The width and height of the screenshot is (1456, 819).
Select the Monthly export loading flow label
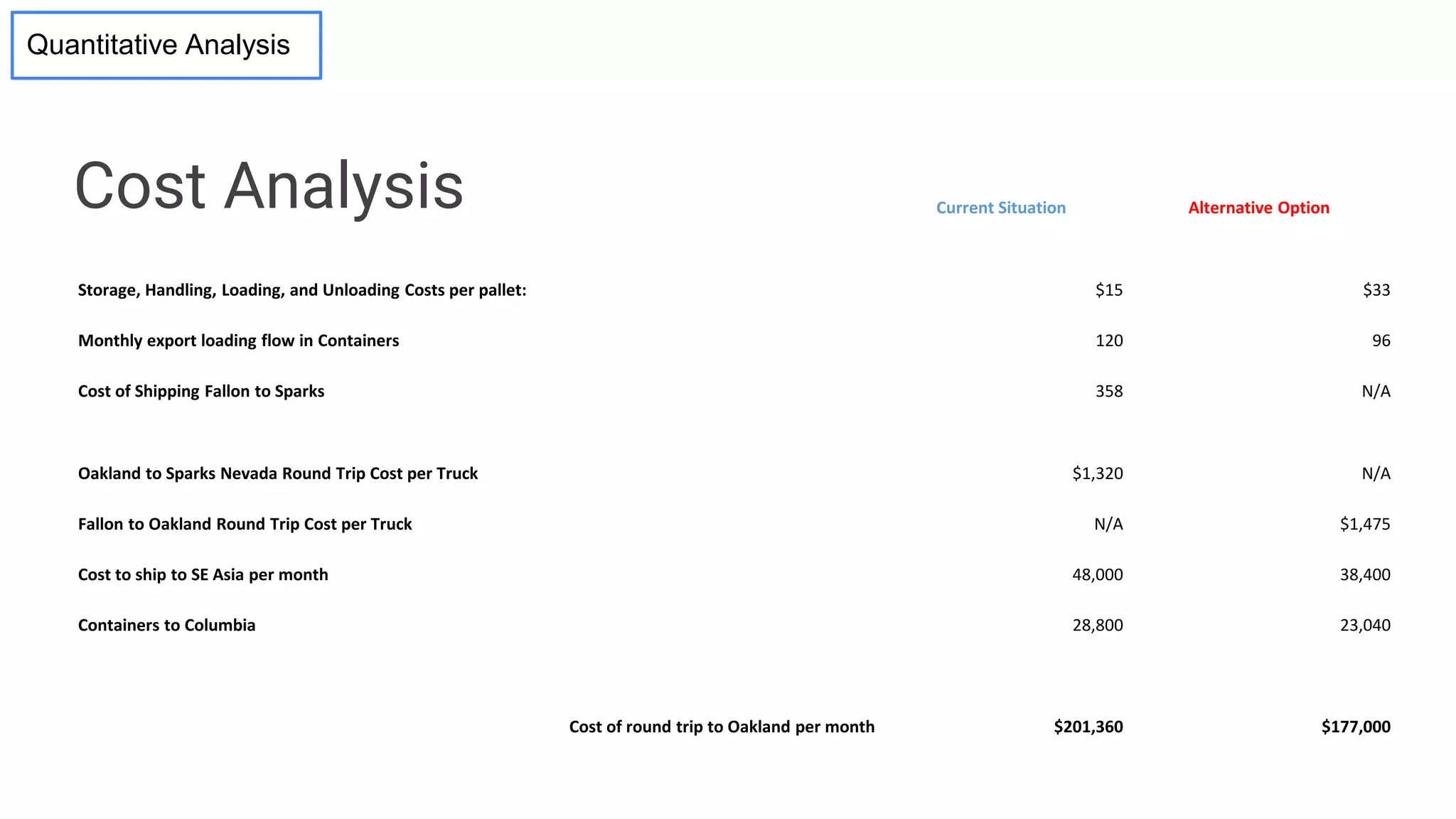click(238, 341)
